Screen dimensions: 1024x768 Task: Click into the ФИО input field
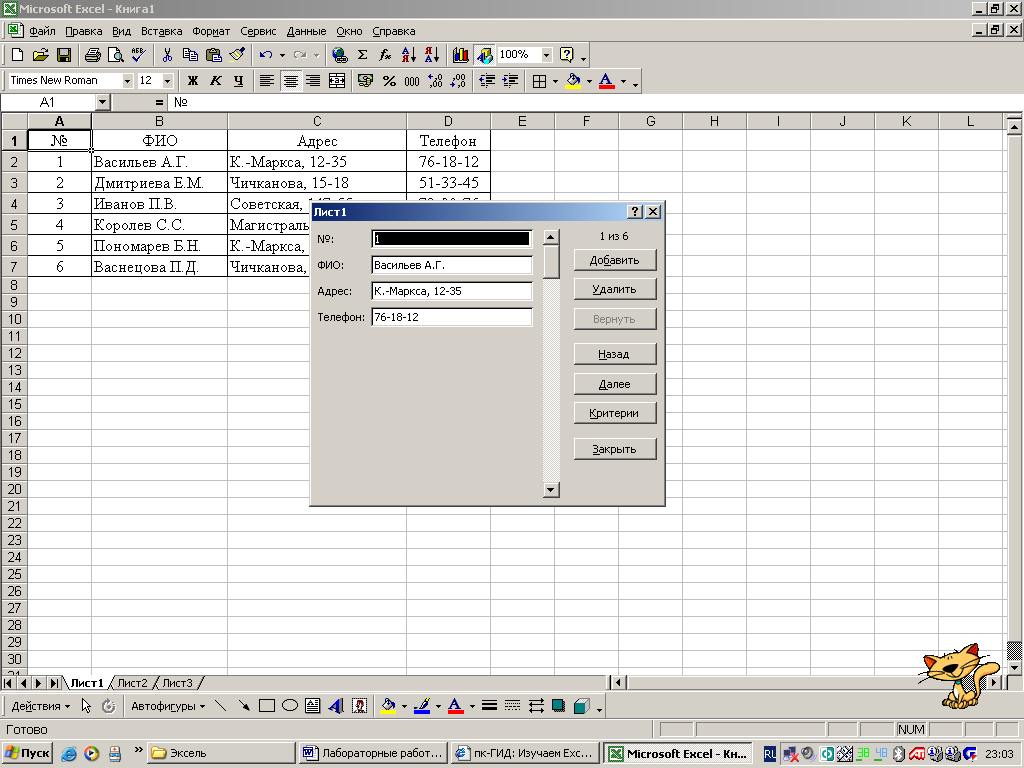[x=452, y=265]
